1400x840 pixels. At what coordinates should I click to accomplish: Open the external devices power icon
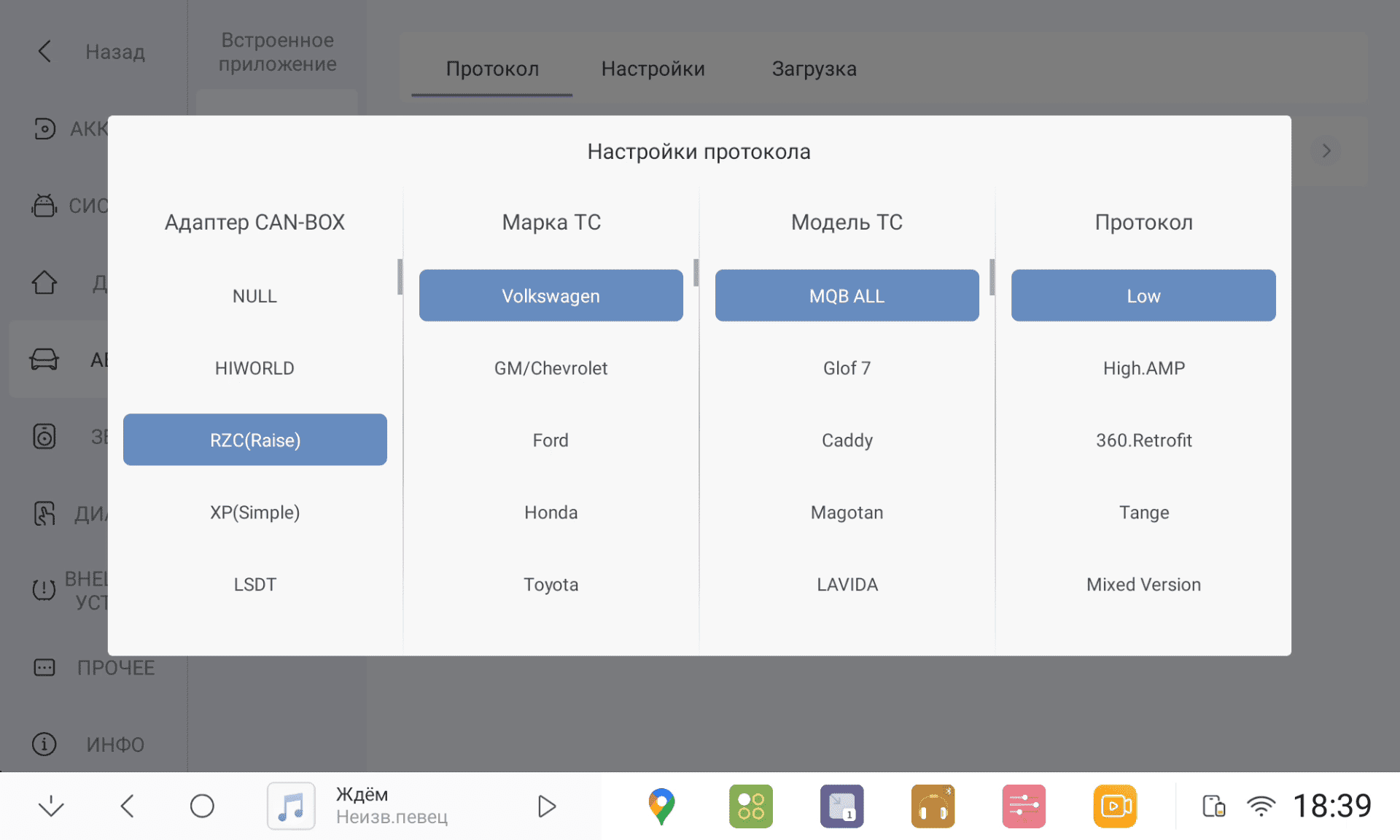point(44,589)
